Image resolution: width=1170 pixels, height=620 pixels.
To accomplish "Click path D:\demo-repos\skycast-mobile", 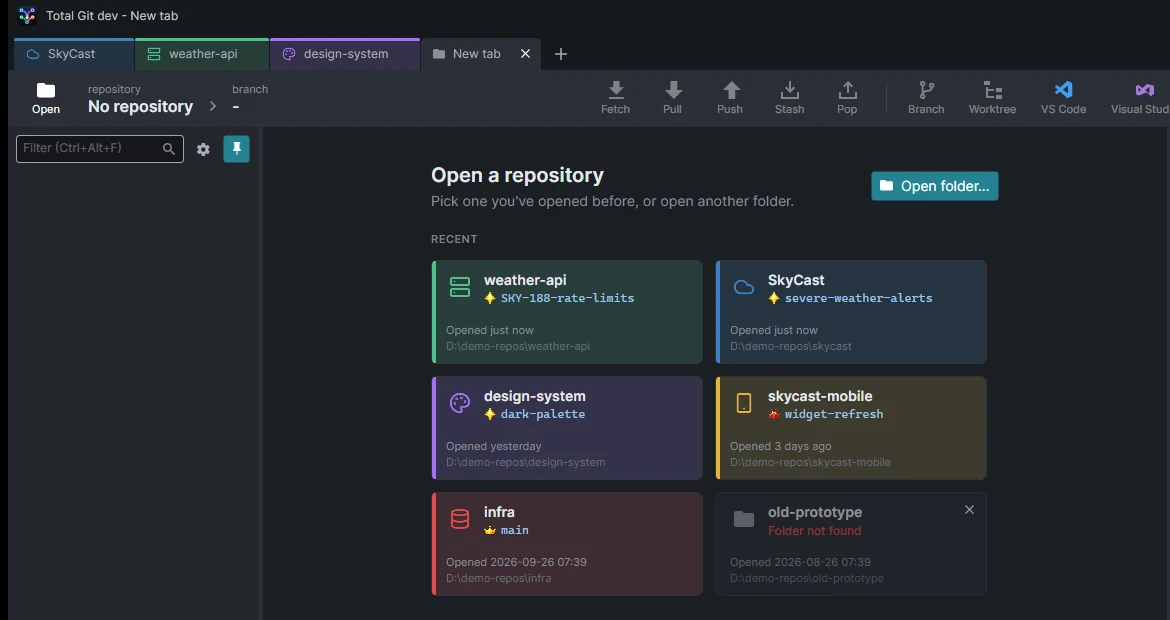I will [810, 462].
